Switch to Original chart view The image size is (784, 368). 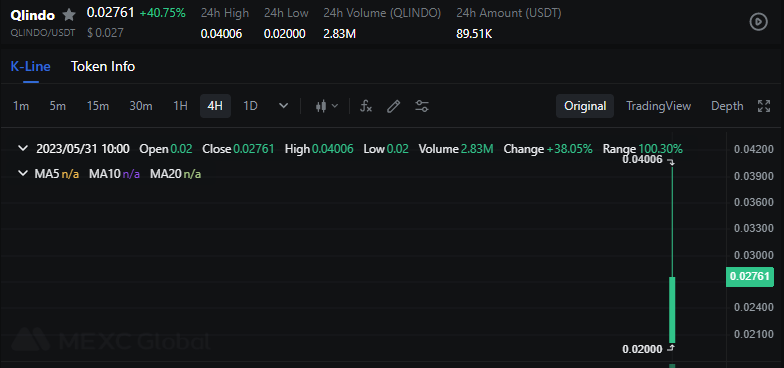(x=585, y=106)
